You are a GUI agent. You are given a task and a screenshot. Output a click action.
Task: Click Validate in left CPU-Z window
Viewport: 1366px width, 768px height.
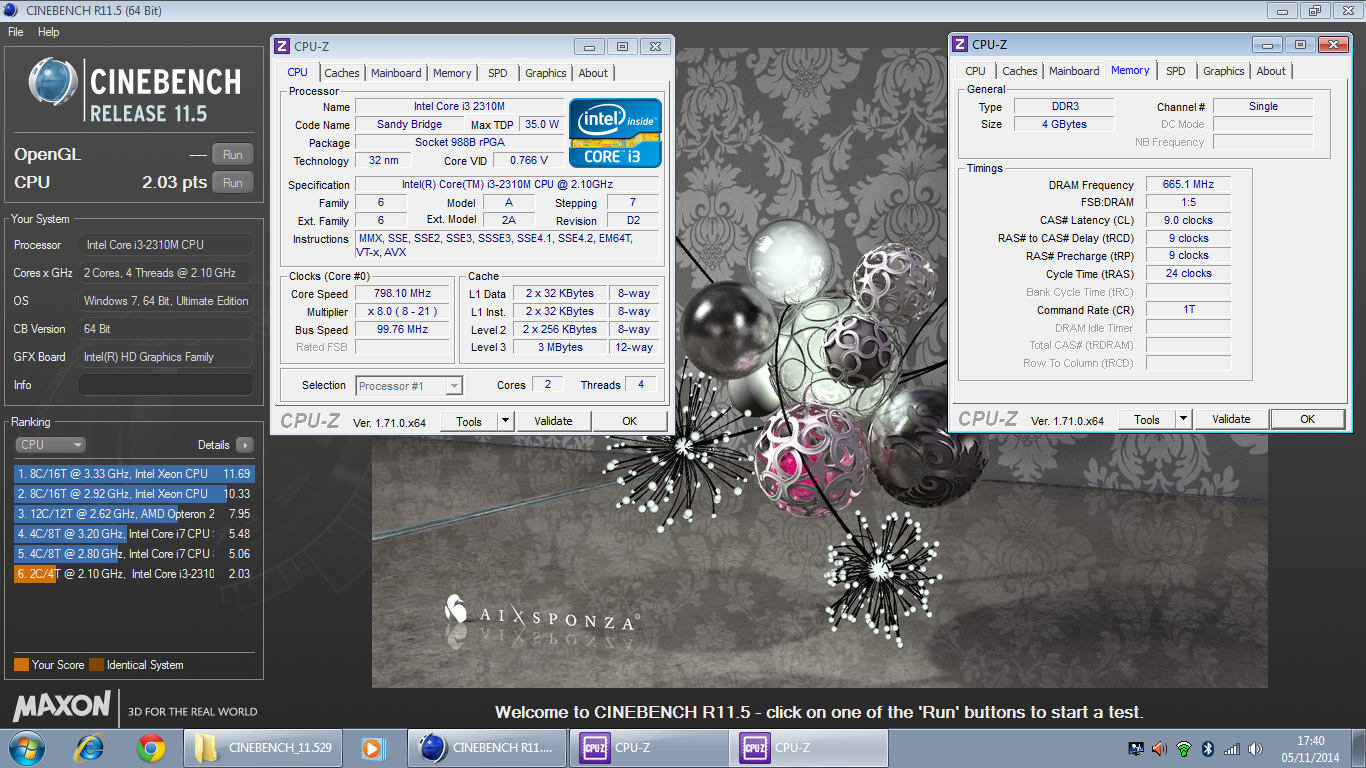click(553, 421)
